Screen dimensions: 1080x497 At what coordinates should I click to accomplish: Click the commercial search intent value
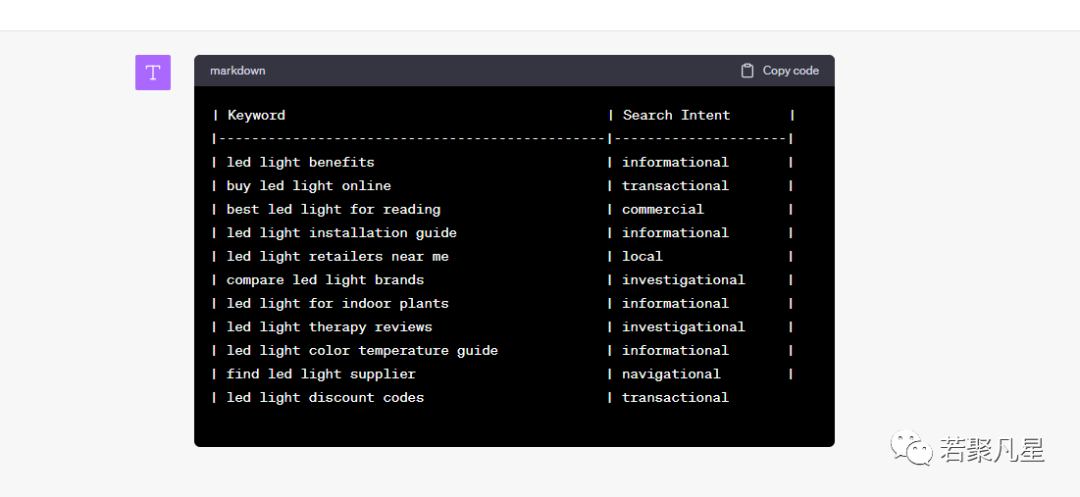(663, 209)
